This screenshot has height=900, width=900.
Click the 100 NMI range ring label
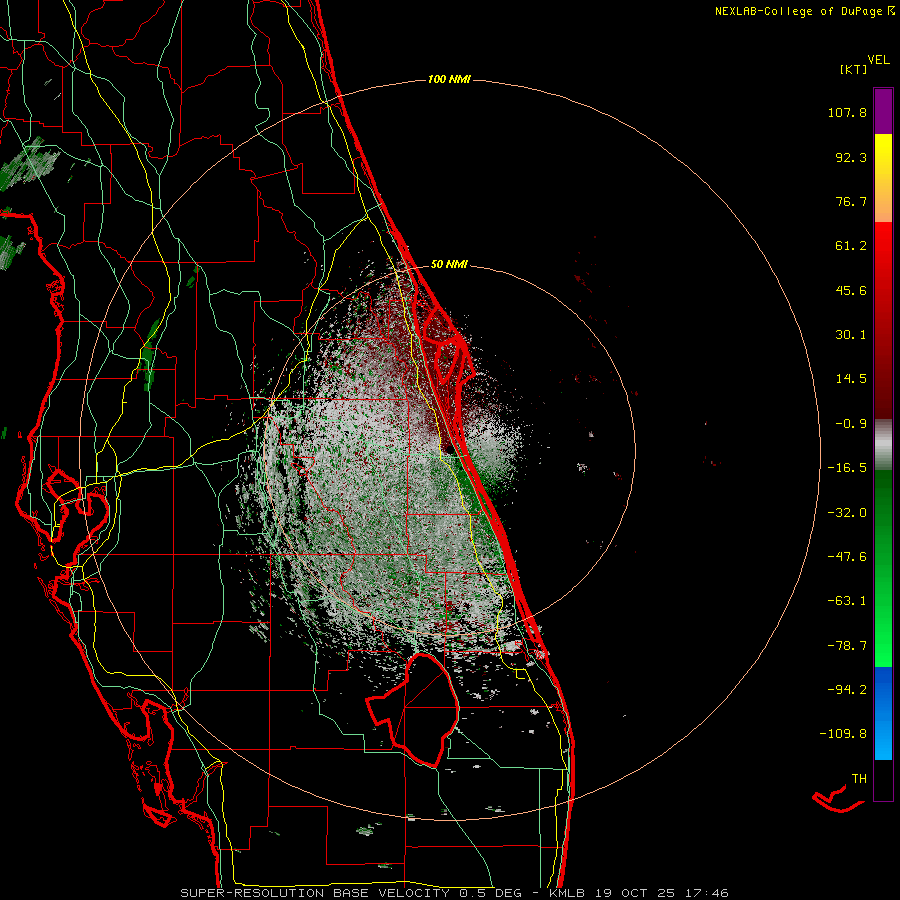click(449, 79)
